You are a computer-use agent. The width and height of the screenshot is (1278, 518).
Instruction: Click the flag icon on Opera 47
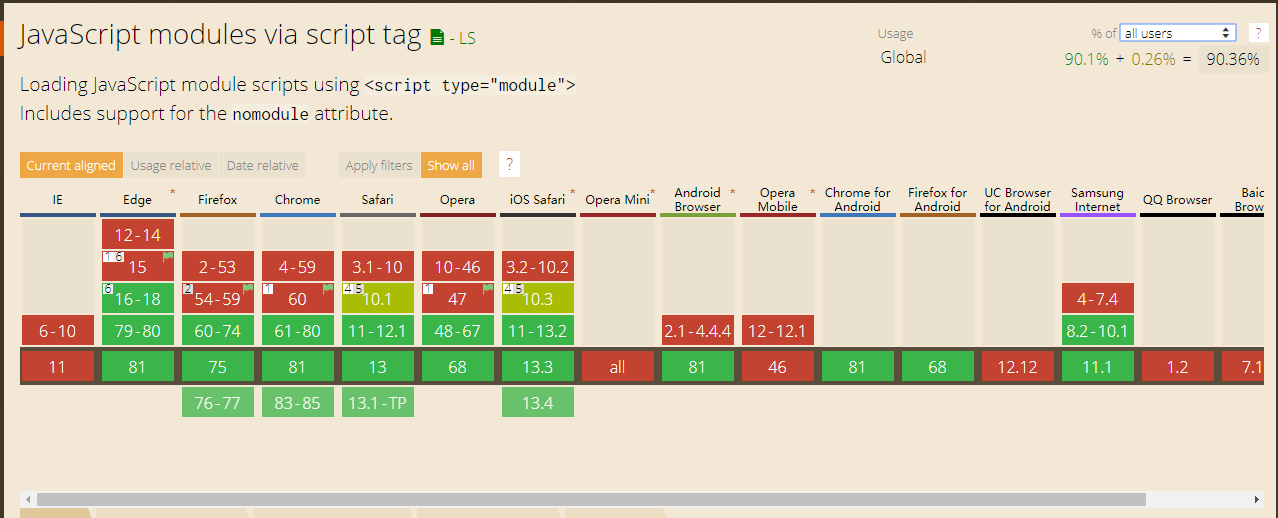[x=488, y=289]
